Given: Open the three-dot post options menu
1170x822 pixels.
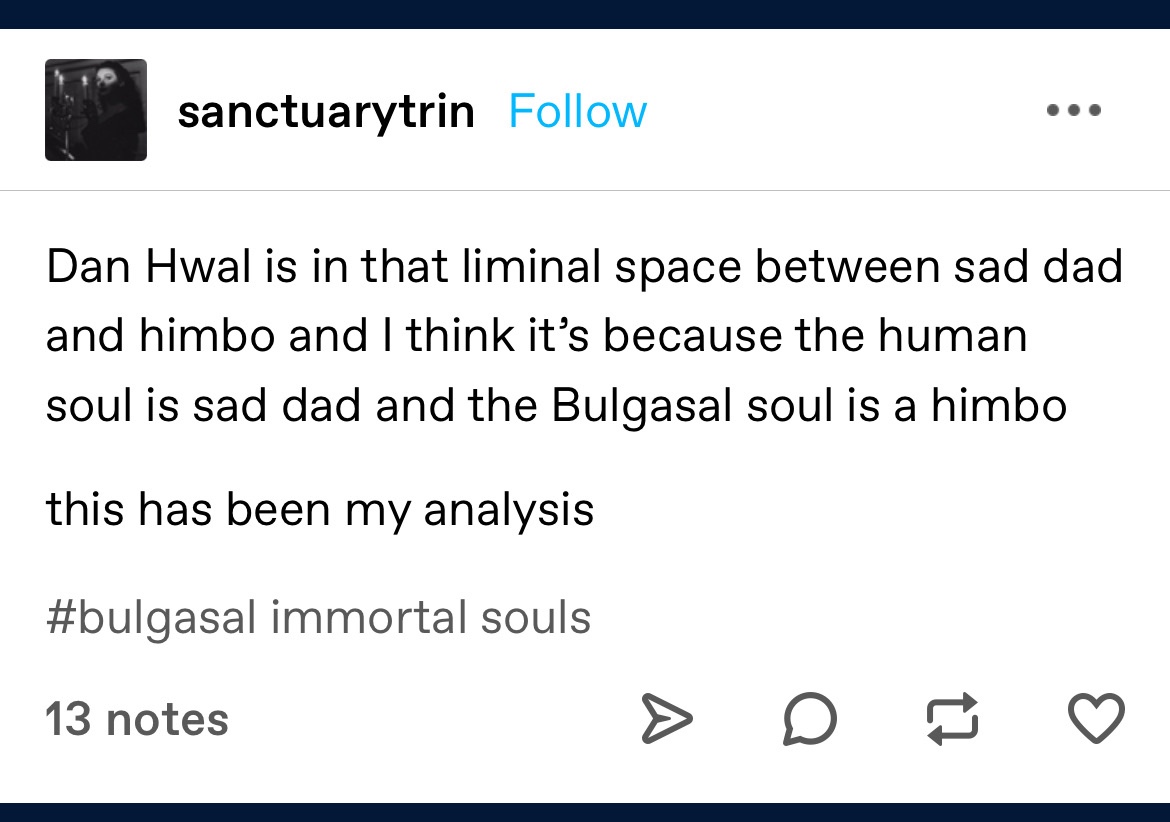Looking at the screenshot, I should [x=1074, y=111].
